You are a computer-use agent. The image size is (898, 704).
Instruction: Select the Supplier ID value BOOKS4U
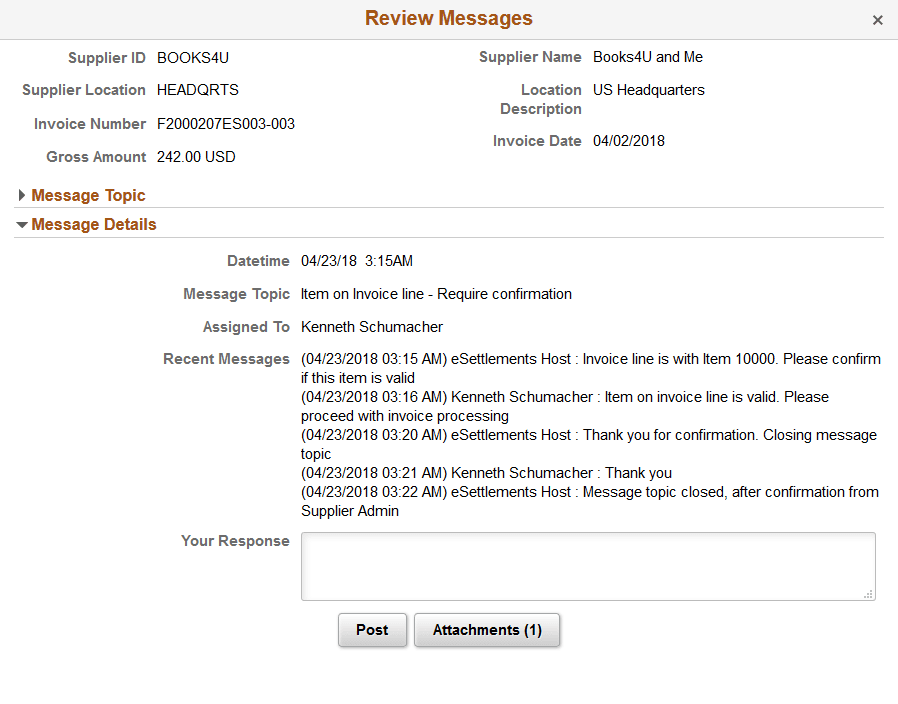[x=192, y=58]
